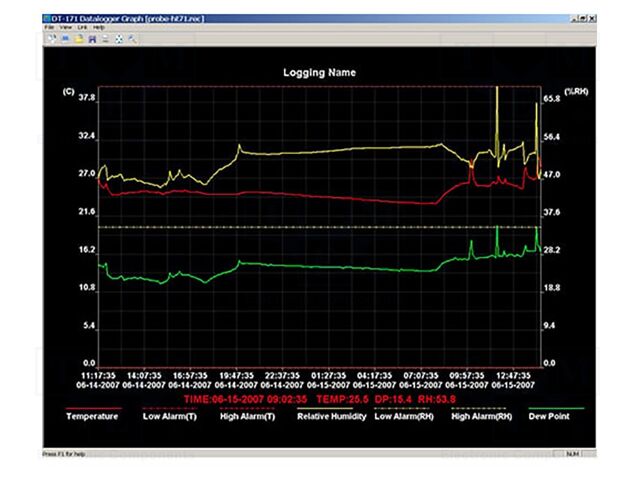640x480 pixels.
Task: Click the blue computer icon in toolbar
Action: [x=65, y=38]
